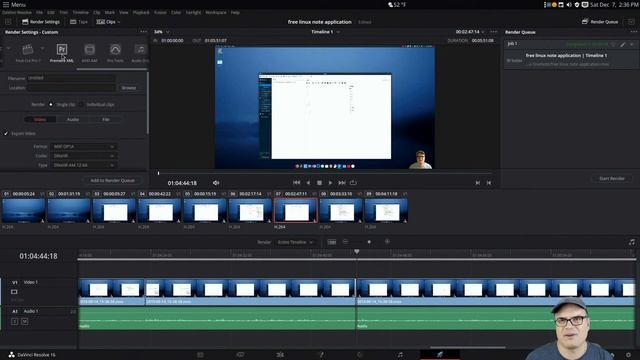Toggle the Export Video checkbox

(6, 133)
